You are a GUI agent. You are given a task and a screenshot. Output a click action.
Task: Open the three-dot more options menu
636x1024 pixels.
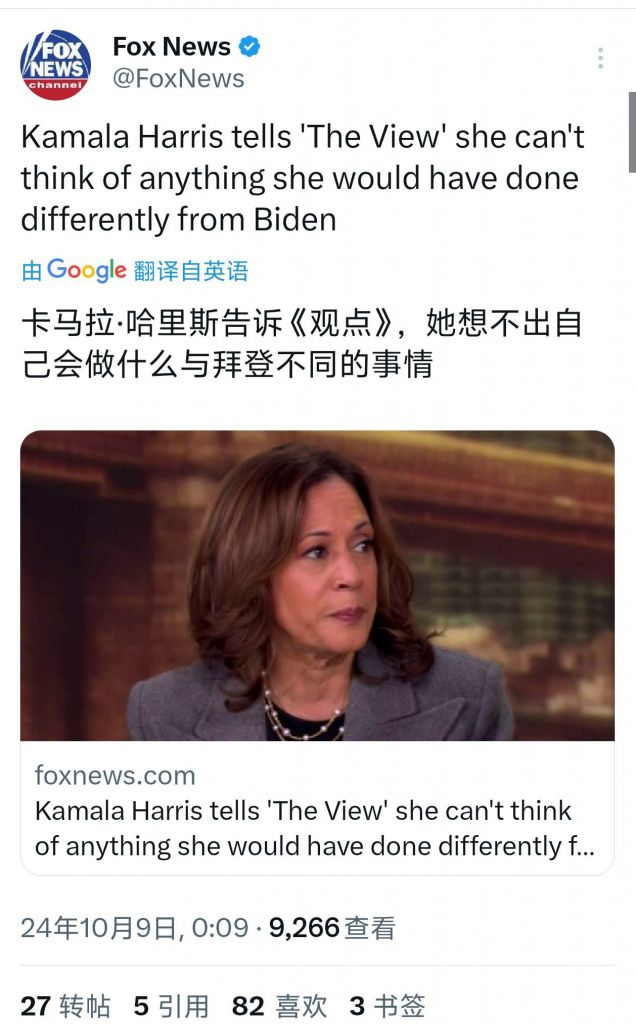coord(600,58)
